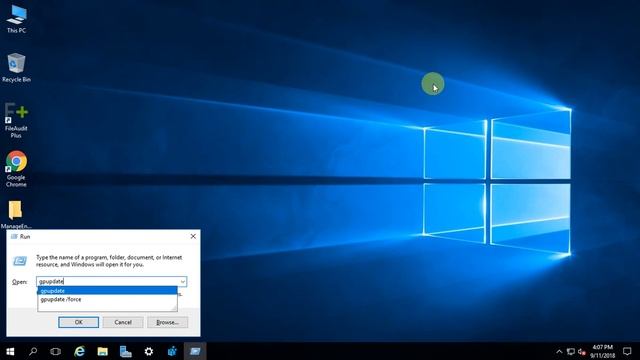Click OK in the Run dialog

tap(78, 322)
